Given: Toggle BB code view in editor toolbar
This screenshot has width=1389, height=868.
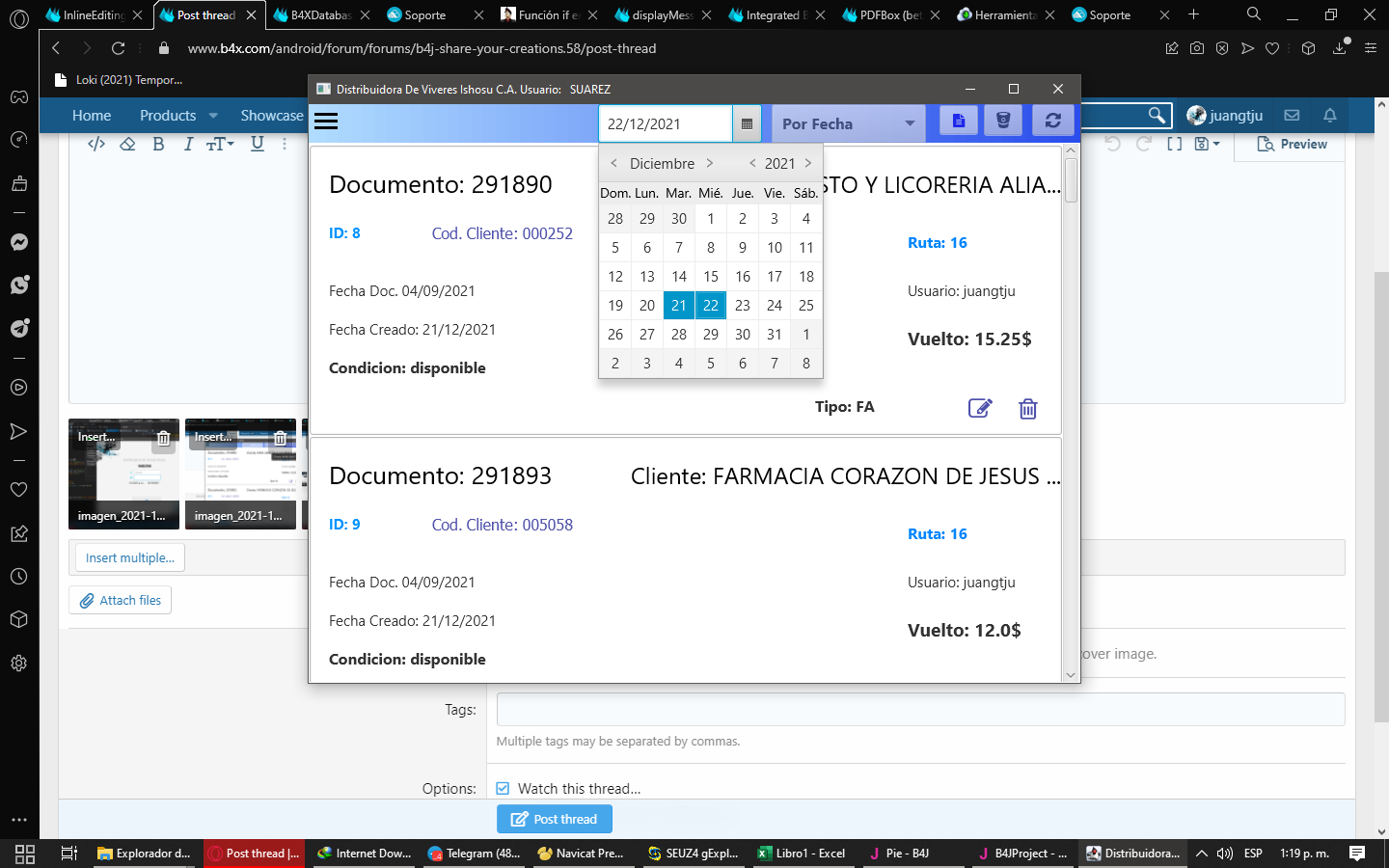Looking at the screenshot, I should coord(96,144).
